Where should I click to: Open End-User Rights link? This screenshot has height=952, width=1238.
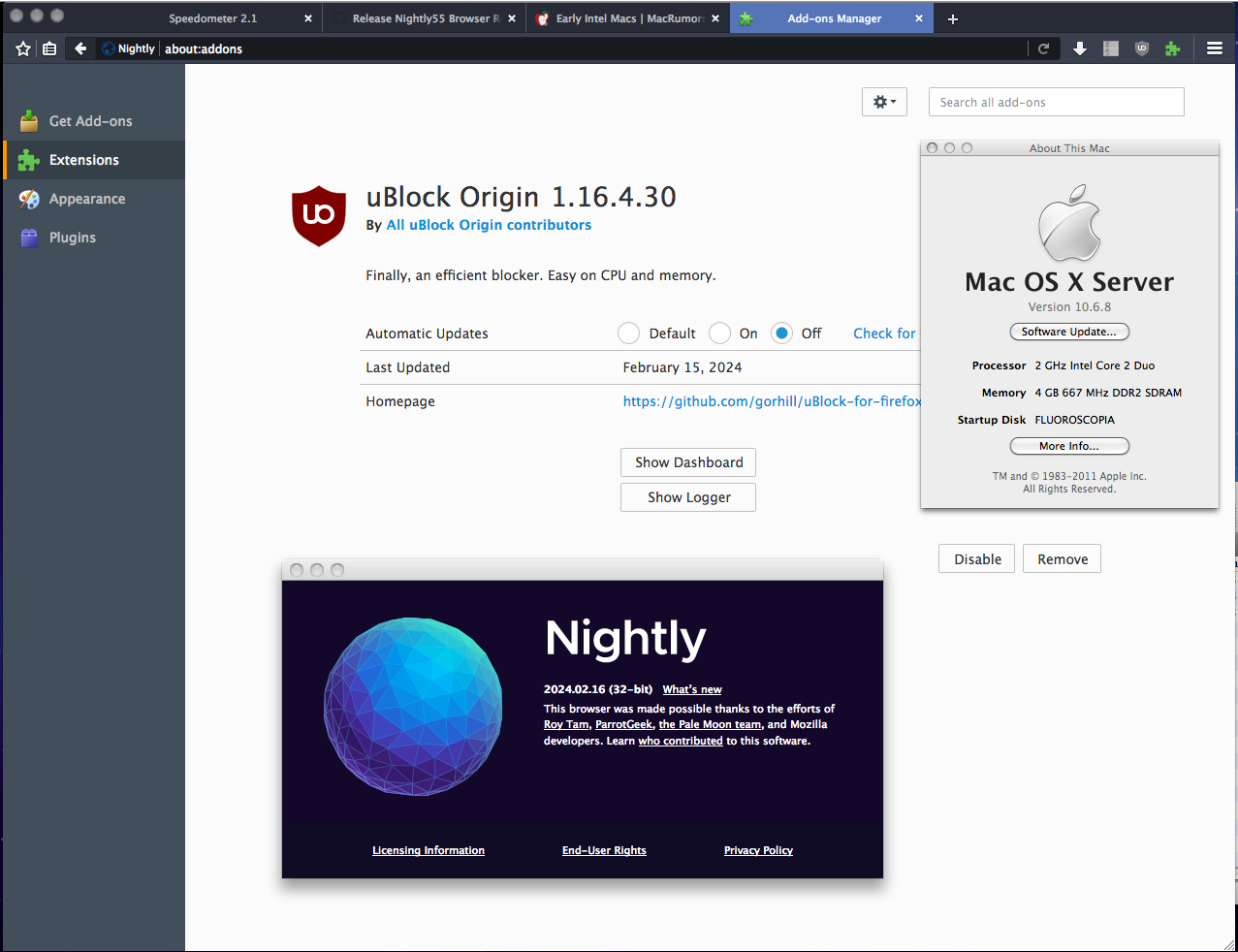604,850
